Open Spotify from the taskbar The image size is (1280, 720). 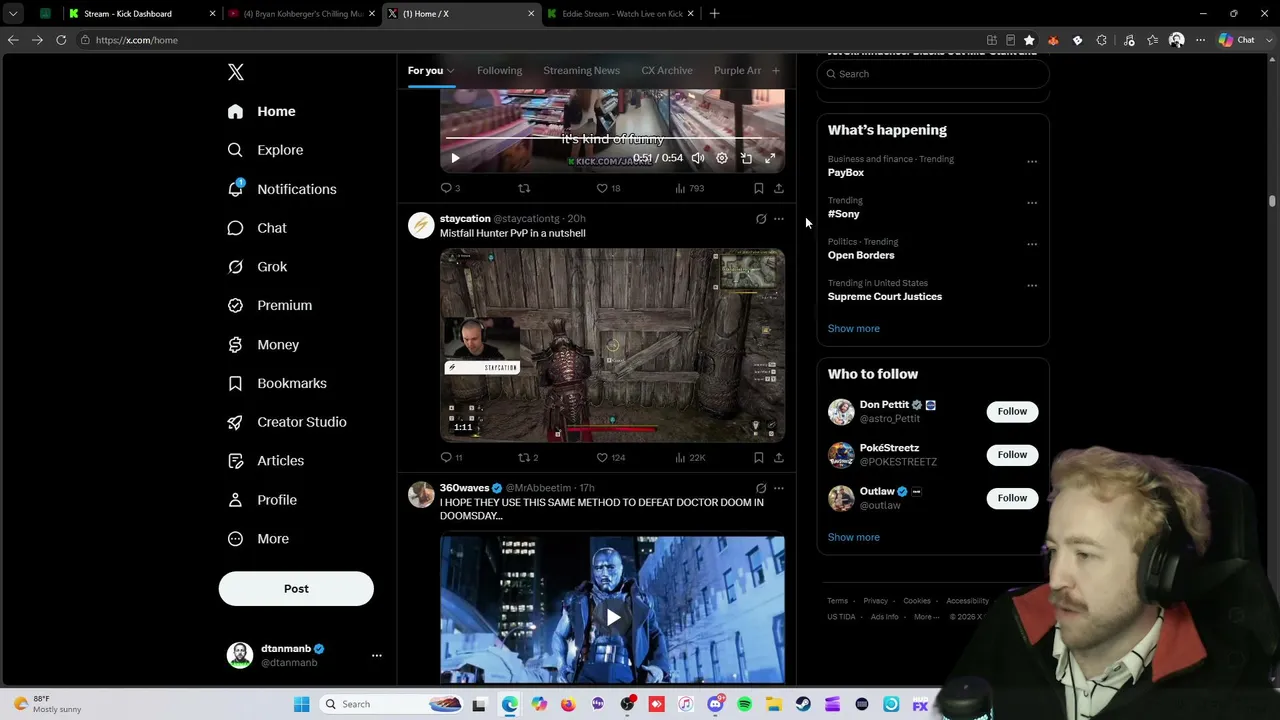click(x=745, y=704)
